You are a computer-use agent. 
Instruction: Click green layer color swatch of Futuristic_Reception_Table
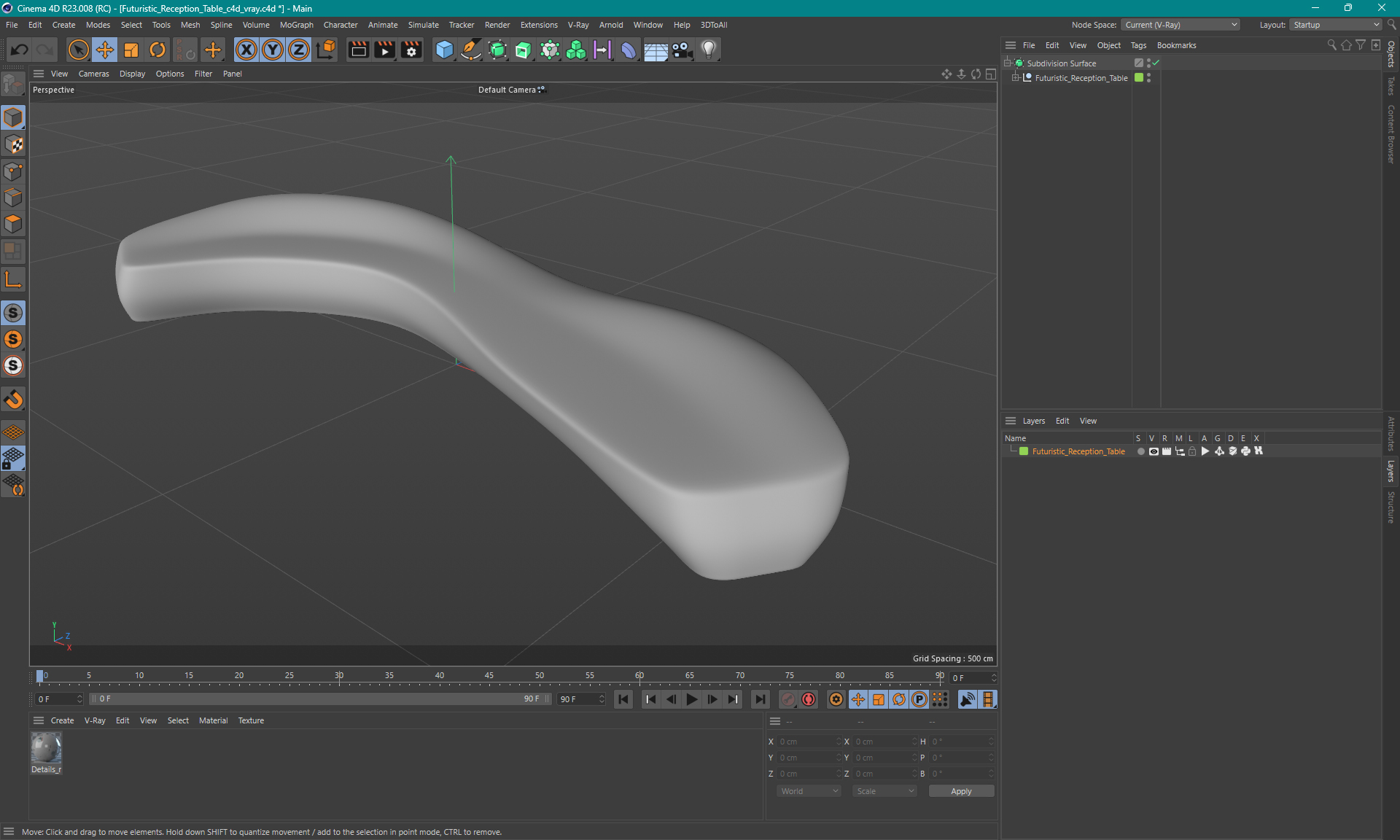[1024, 451]
